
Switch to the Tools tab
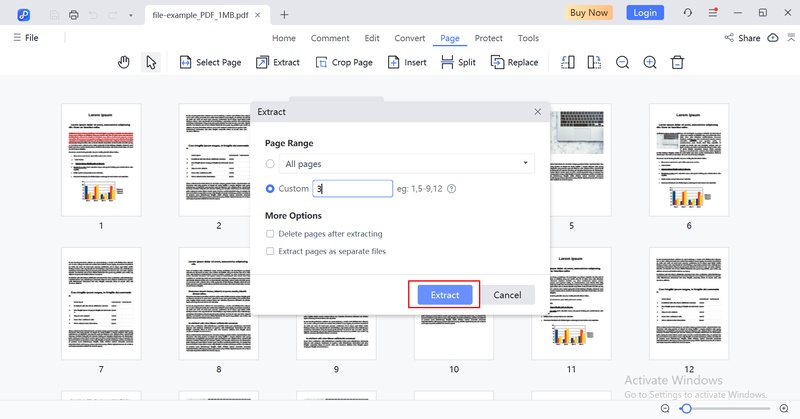coord(528,38)
